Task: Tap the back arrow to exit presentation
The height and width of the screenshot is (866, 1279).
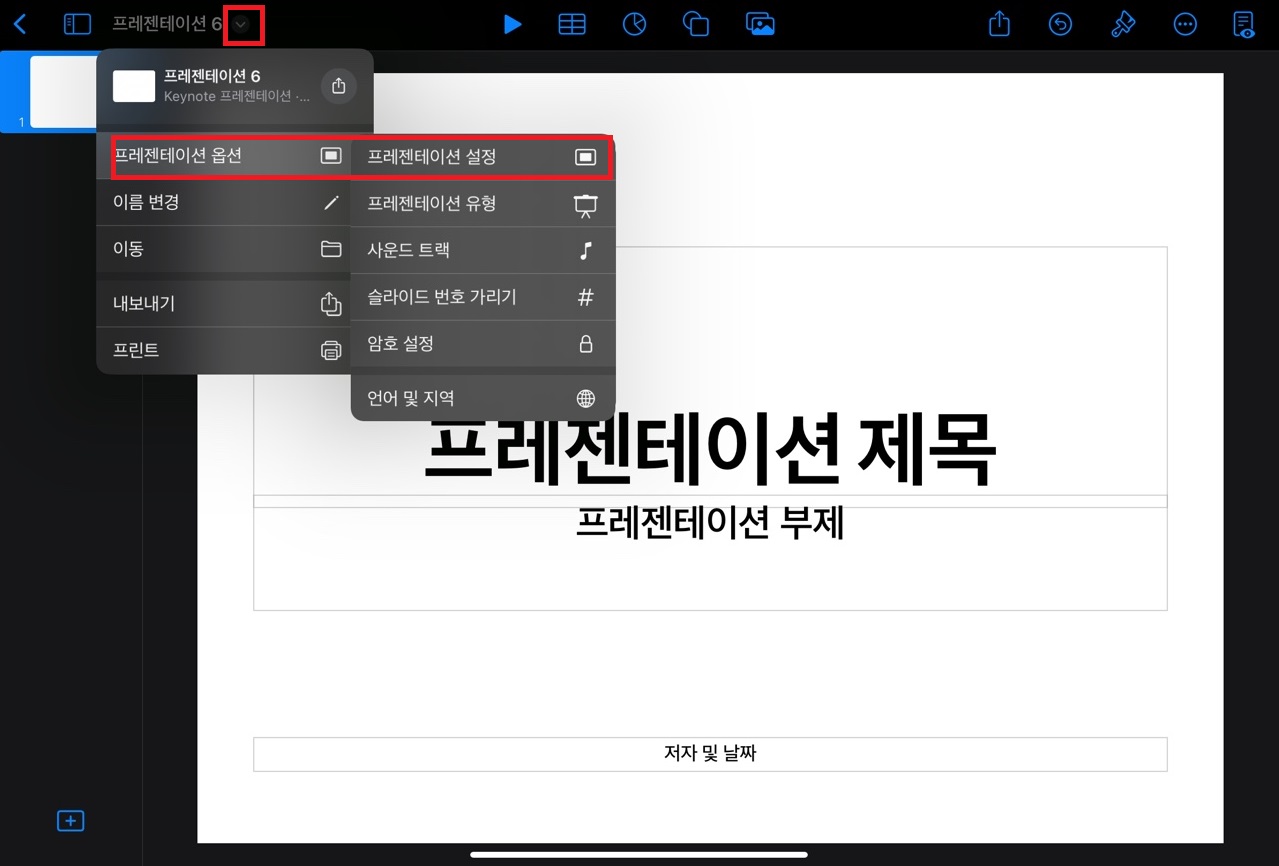Action: tap(20, 24)
